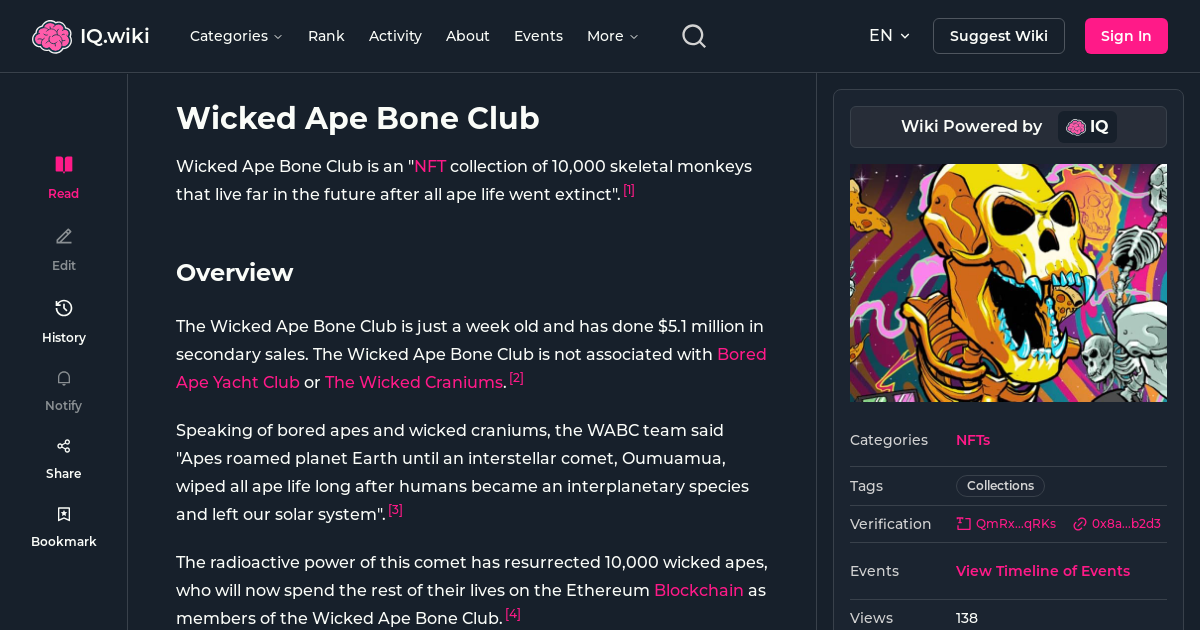Open the Share icon
This screenshot has width=1200, height=630.
point(63,445)
